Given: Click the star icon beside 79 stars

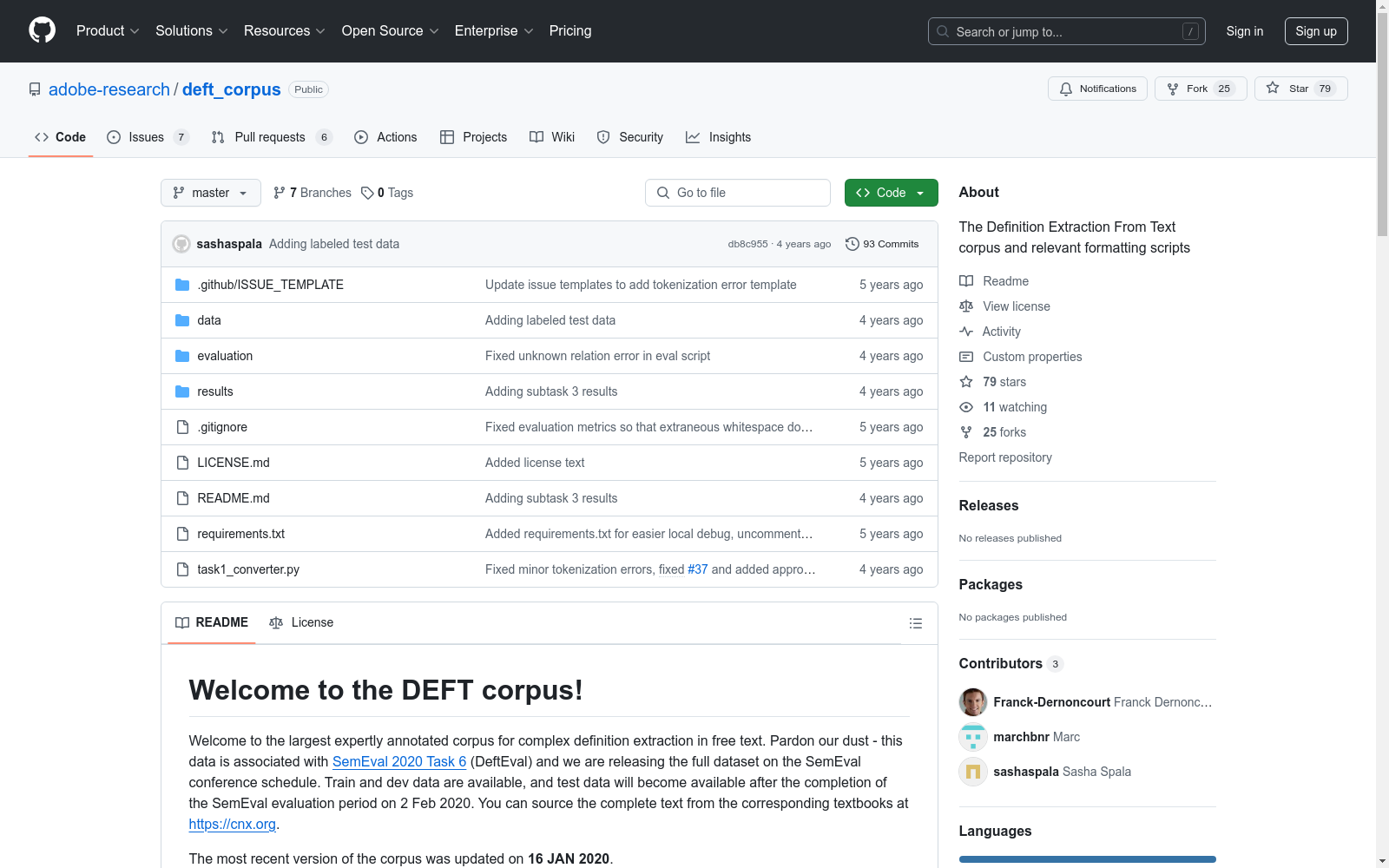Looking at the screenshot, I should pos(966,382).
